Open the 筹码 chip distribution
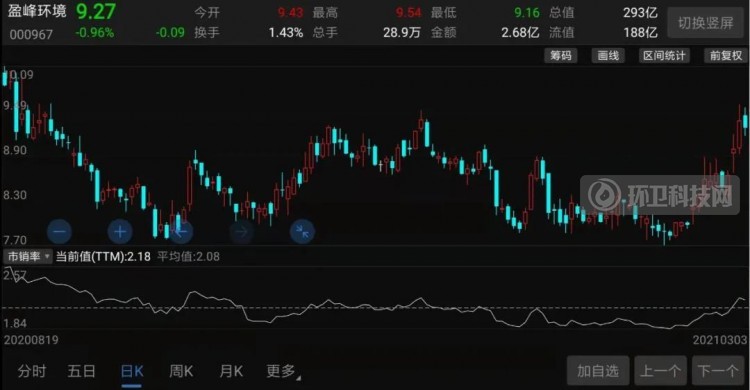This screenshot has height=390, width=750. coord(561,56)
